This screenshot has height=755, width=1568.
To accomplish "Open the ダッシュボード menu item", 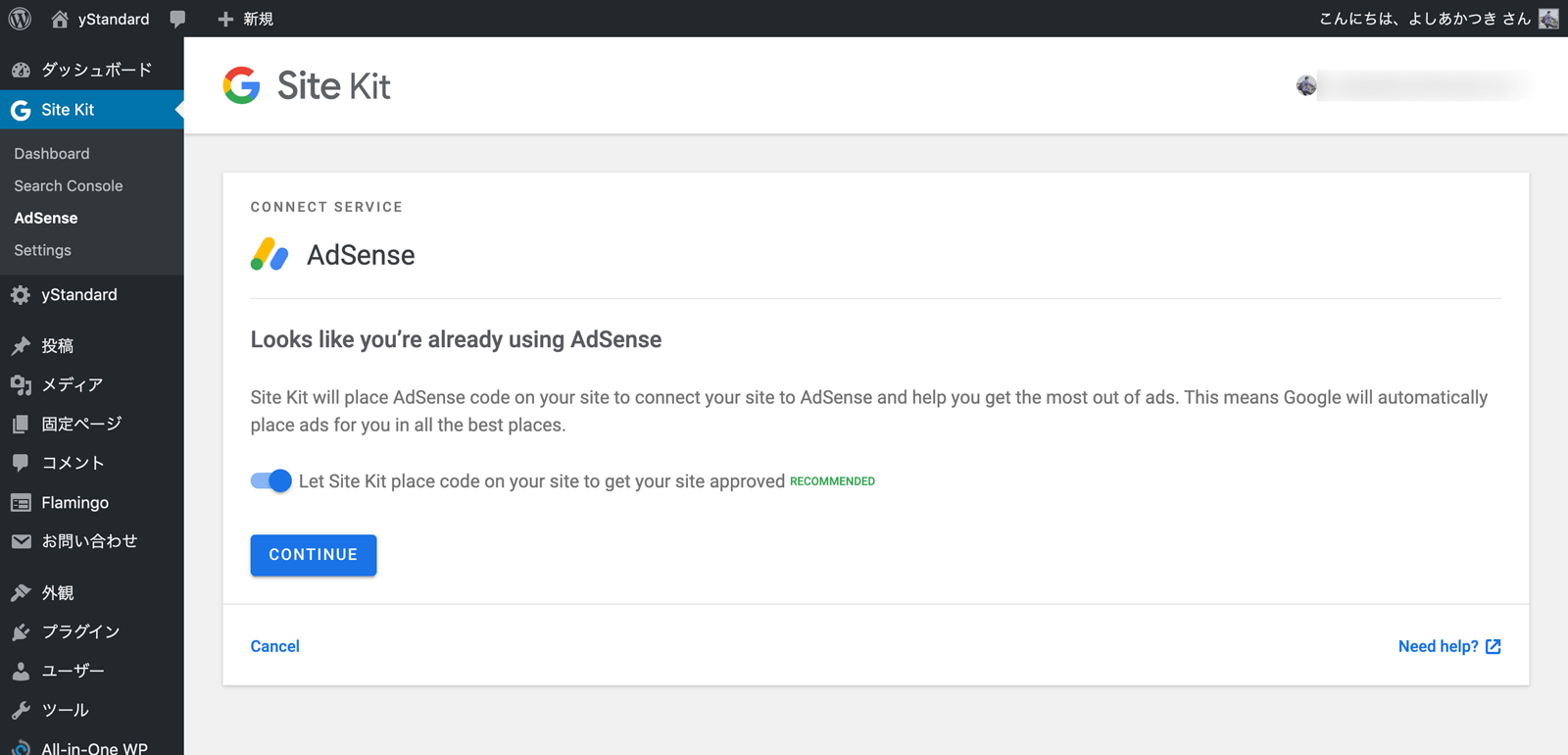I will [92, 70].
